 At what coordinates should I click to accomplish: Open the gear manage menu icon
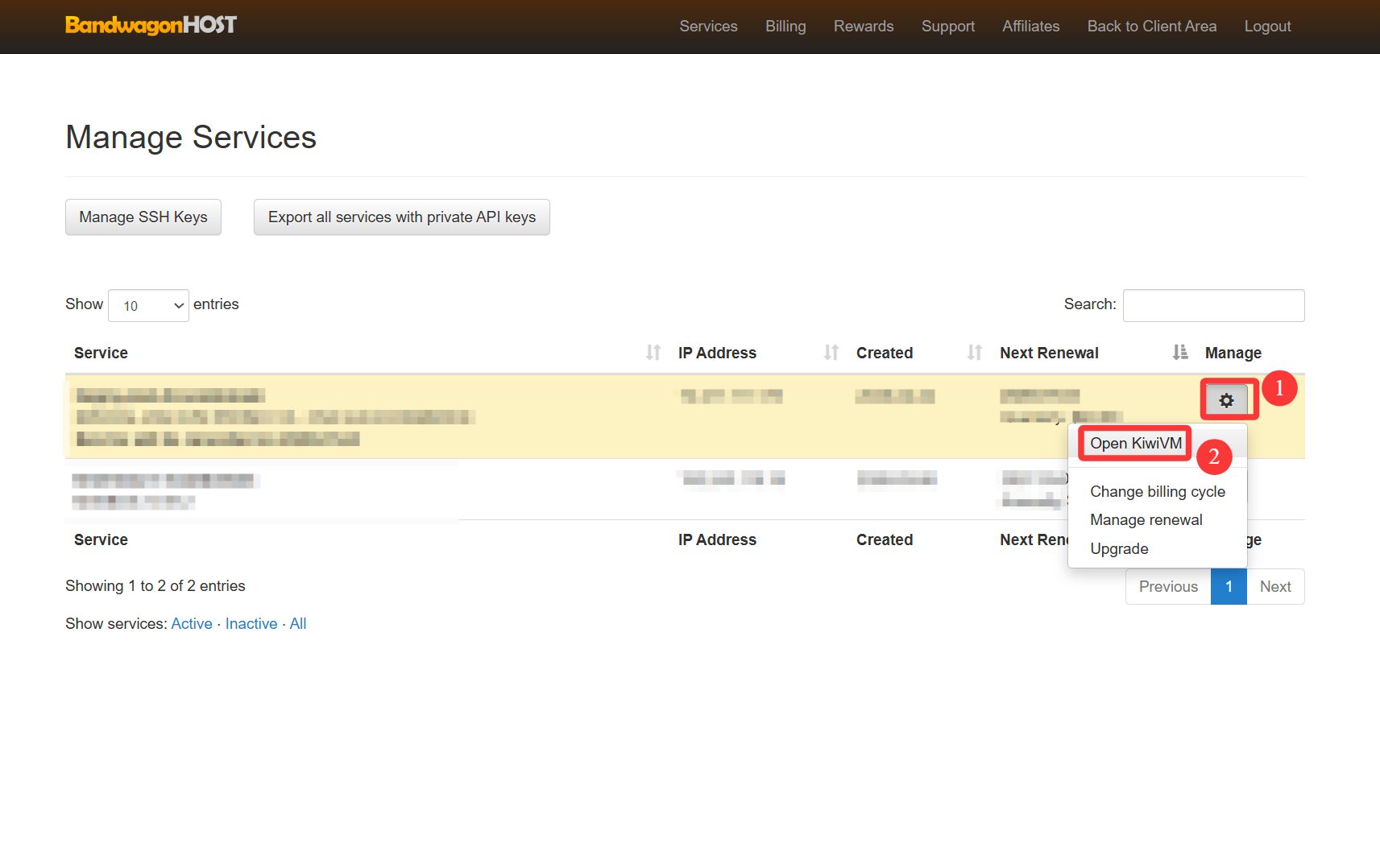1226,400
